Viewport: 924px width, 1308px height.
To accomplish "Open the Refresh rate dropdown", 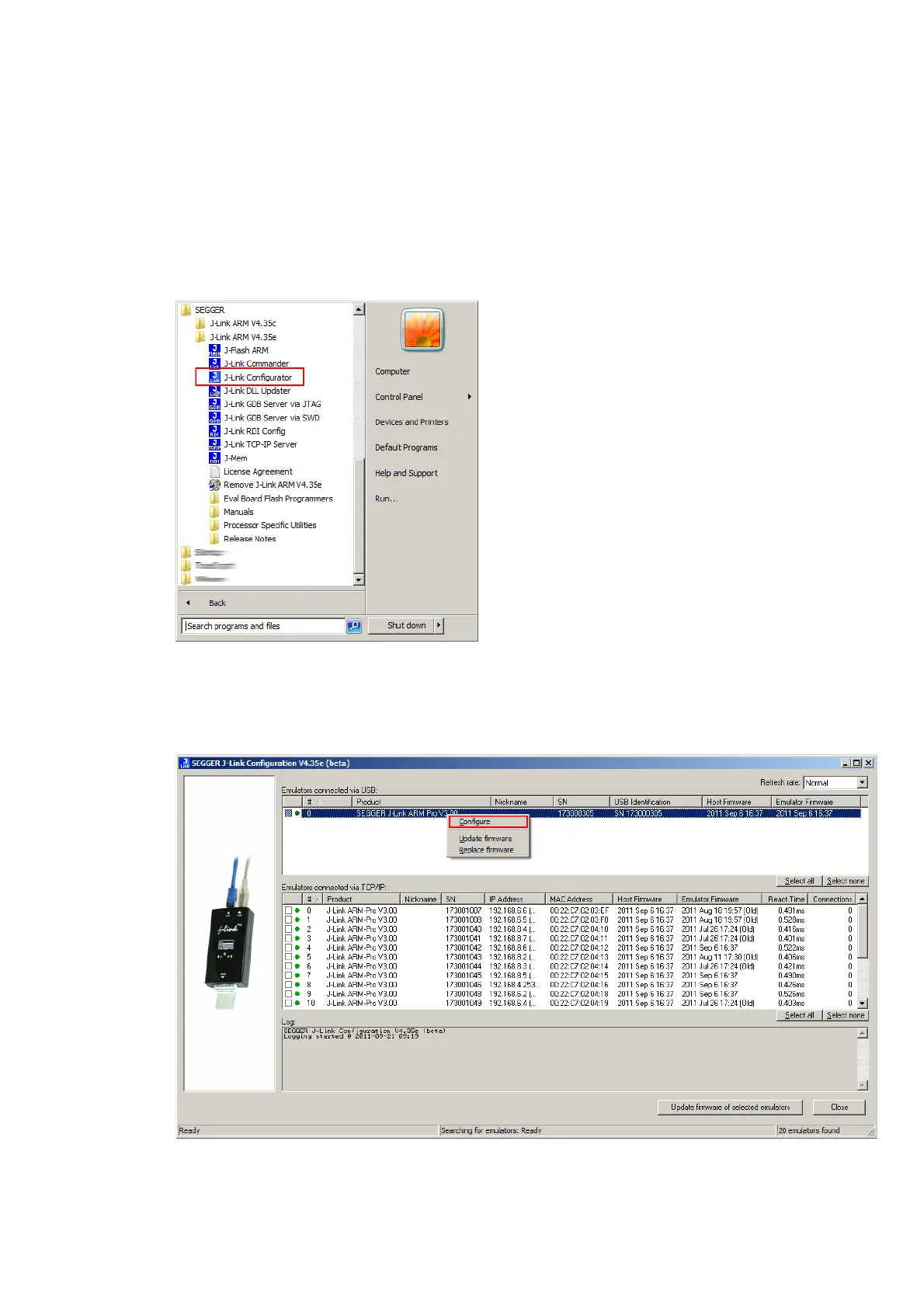I will (862, 783).
